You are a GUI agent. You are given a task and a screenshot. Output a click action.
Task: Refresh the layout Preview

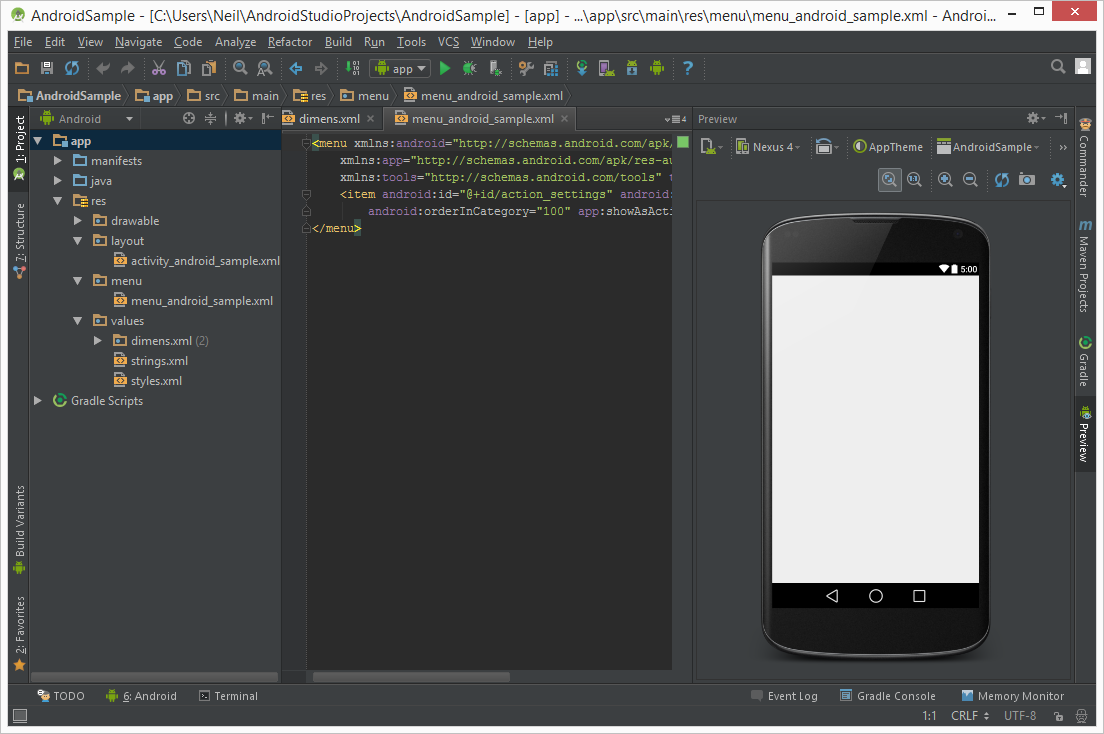pos(1002,179)
